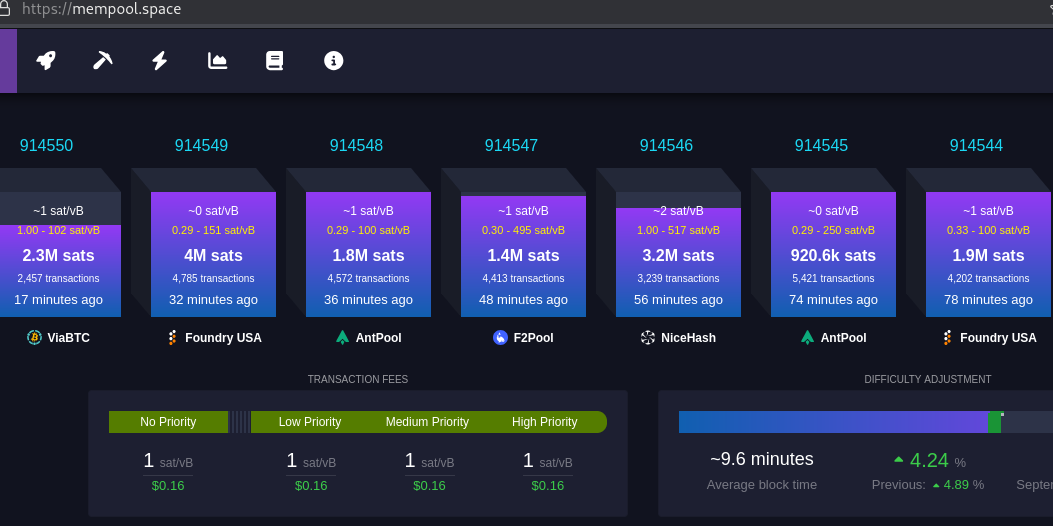Open block height 914548 link
Screen dimensions: 1053x526
[357, 145]
